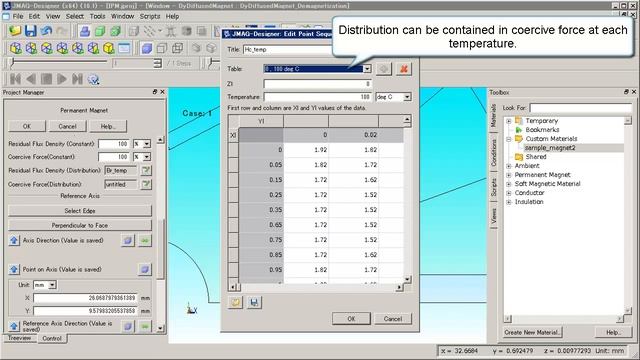Screen dimensions: 640x360
Task: Select sample_magnet2 in Custom Materials
Action: tap(550, 148)
